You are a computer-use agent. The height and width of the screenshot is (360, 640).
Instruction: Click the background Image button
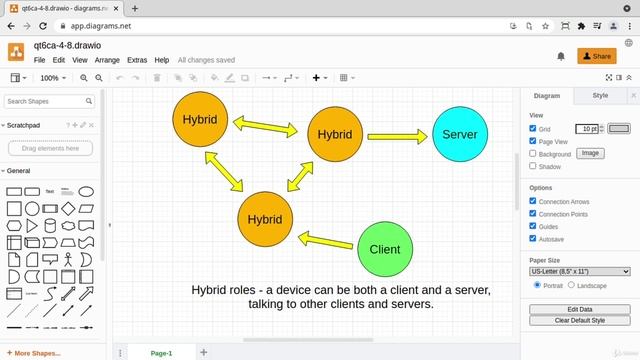pyautogui.click(x=590, y=153)
